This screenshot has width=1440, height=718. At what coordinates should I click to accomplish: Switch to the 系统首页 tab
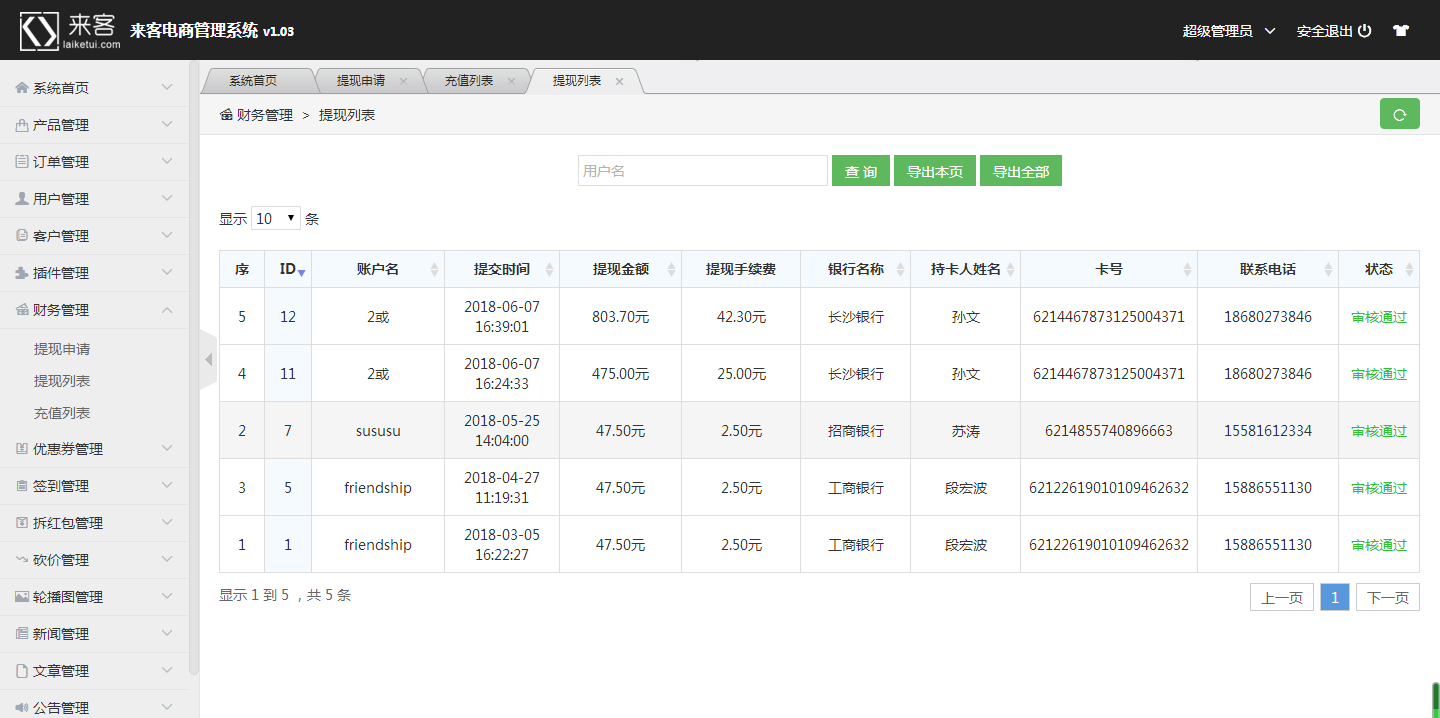point(253,81)
